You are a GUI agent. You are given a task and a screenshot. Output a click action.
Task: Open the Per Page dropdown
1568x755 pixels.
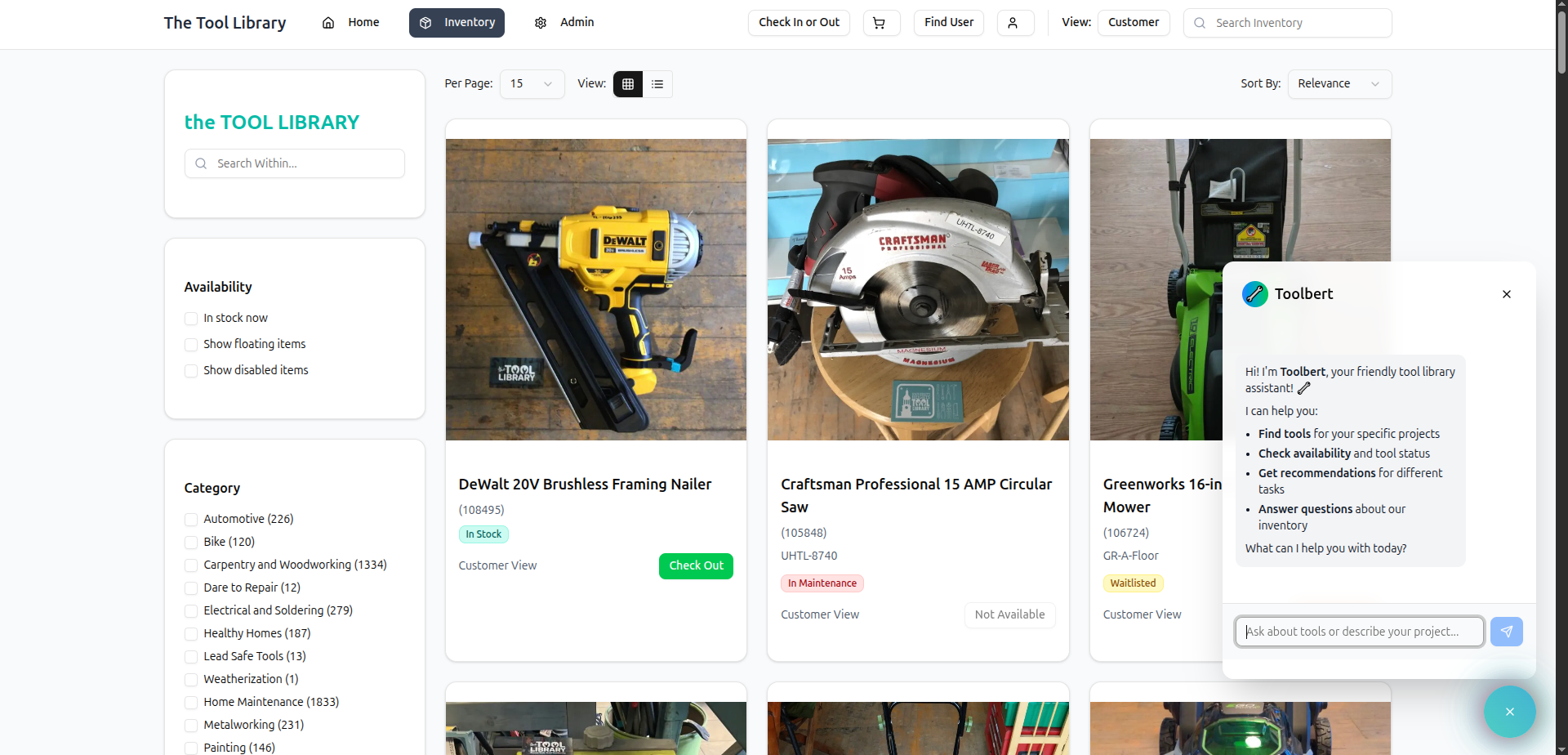coord(532,84)
